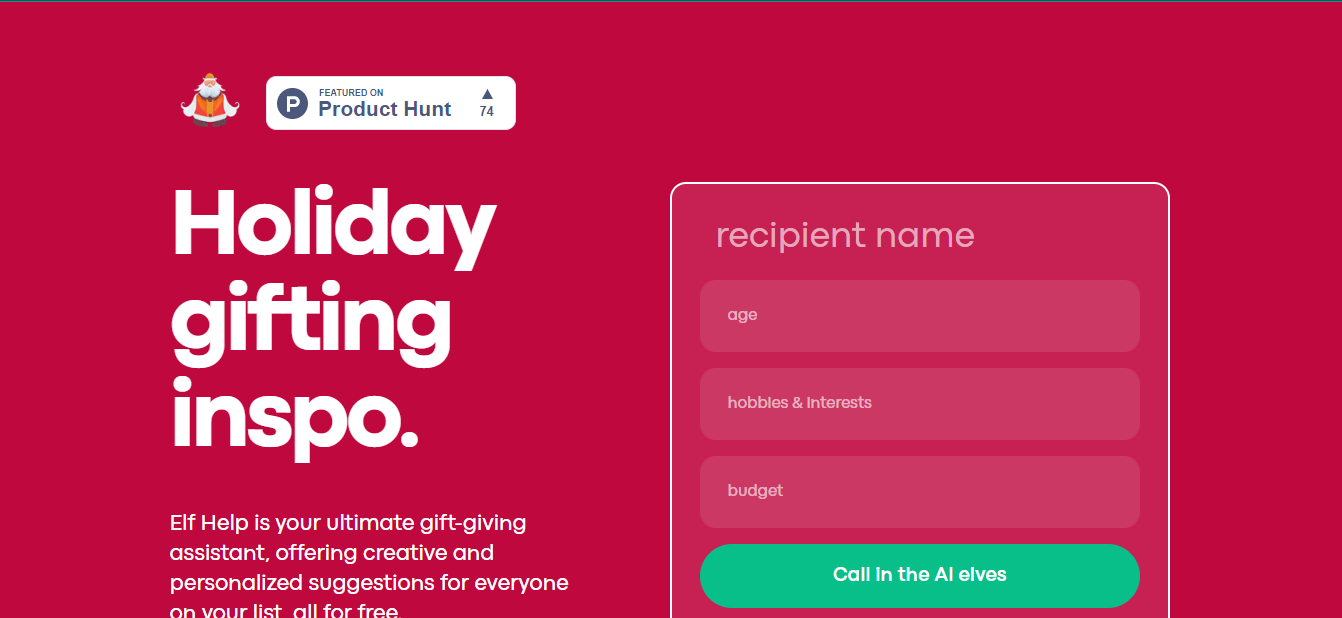Click the upvote triangle on Product Hunt badge
The height and width of the screenshot is (618, 1342).
click(x=487, y=93)
